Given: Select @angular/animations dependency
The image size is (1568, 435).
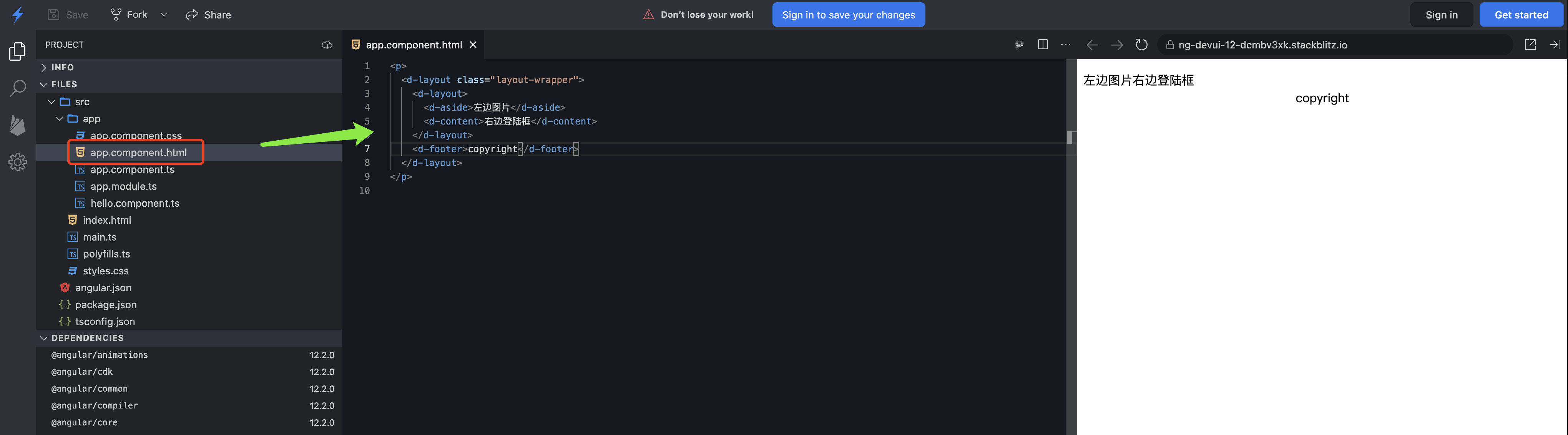Looking at the screenshot, I should [x=189, y=355].
